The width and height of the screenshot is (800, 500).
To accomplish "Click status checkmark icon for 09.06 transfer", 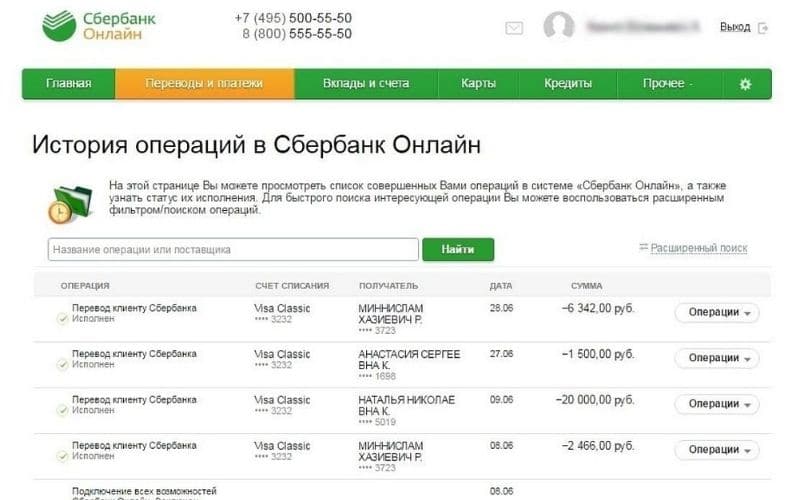I will click(62, 410).
